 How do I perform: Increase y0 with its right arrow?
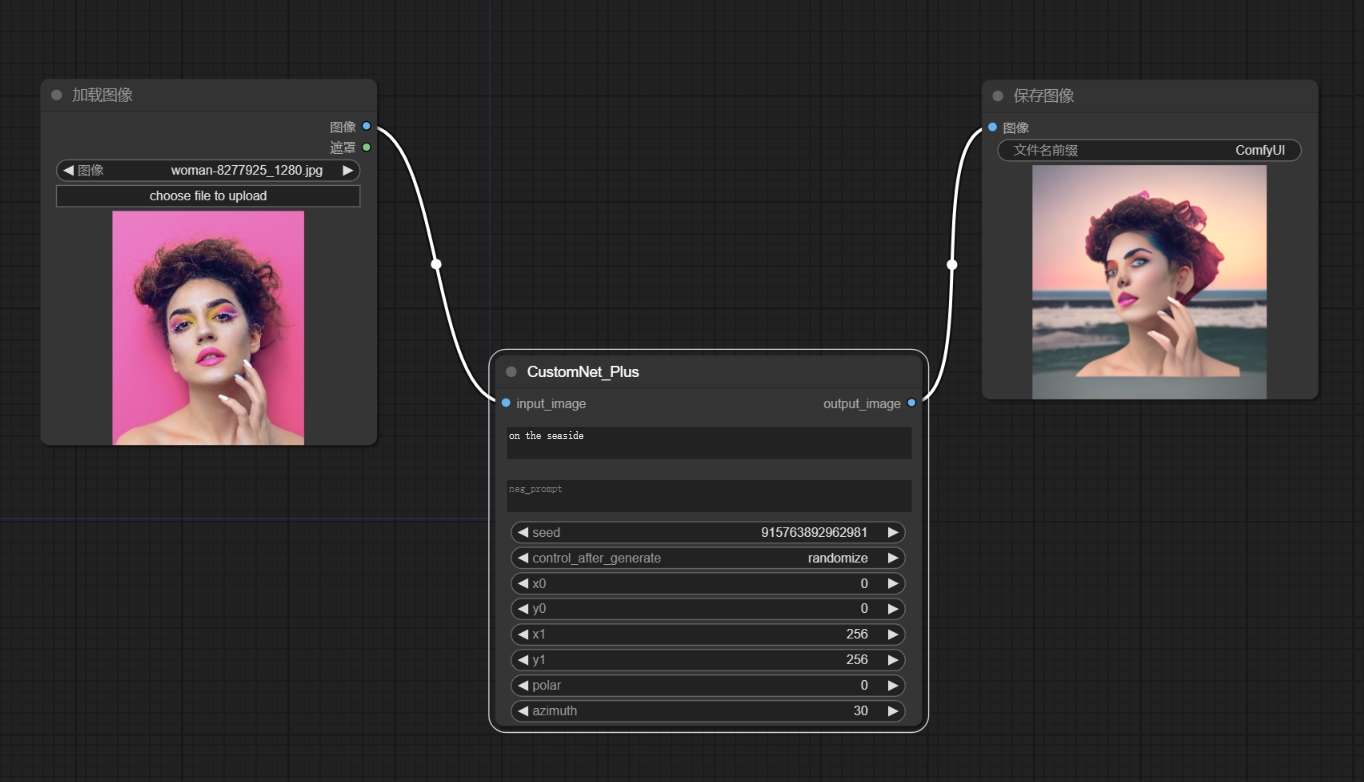point(893,608)
